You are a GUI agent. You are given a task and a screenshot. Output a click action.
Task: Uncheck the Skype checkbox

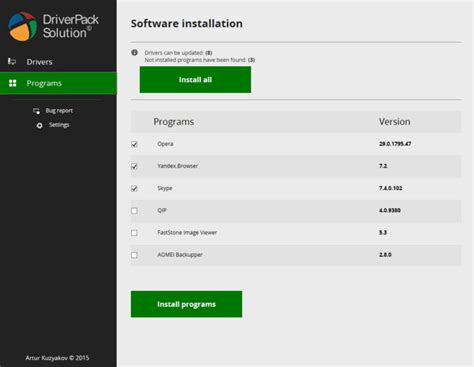pyautogui.click(x=134, y=188)
